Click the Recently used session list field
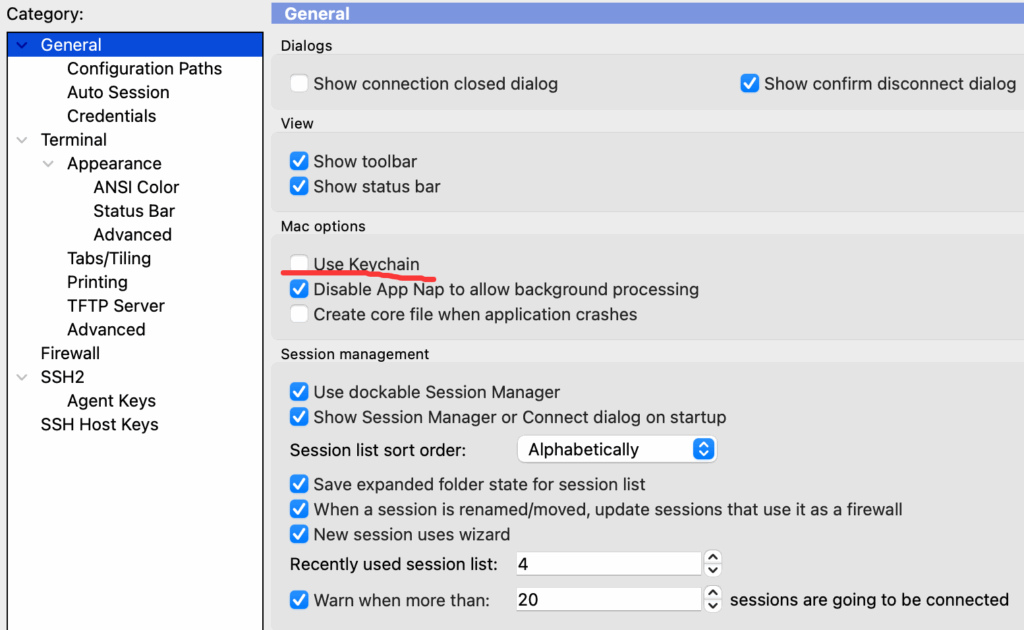The width and height of the screenshot is (1024, 630). pyautogui.click(x=607, y=564)
